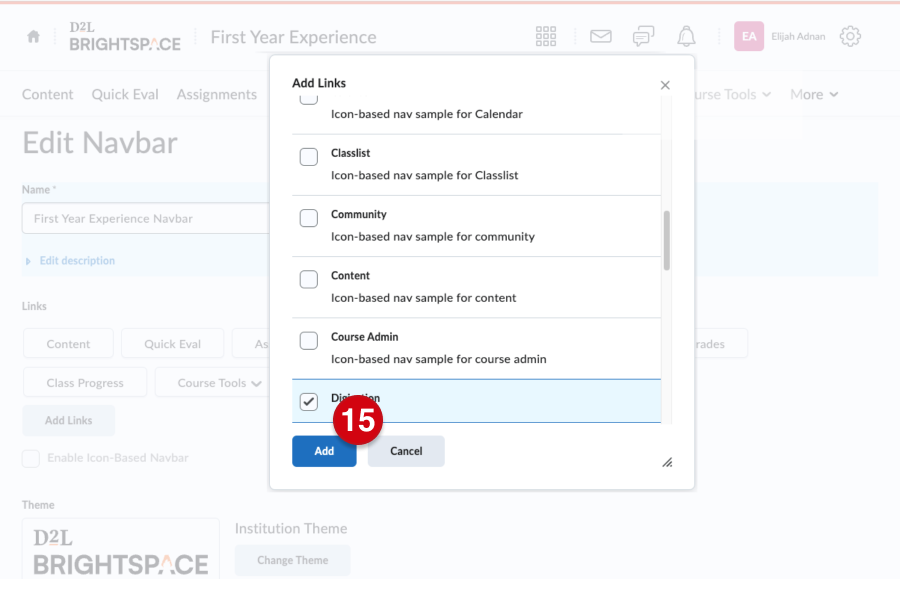Uncheck the selected Discussion checkbox

309,402
